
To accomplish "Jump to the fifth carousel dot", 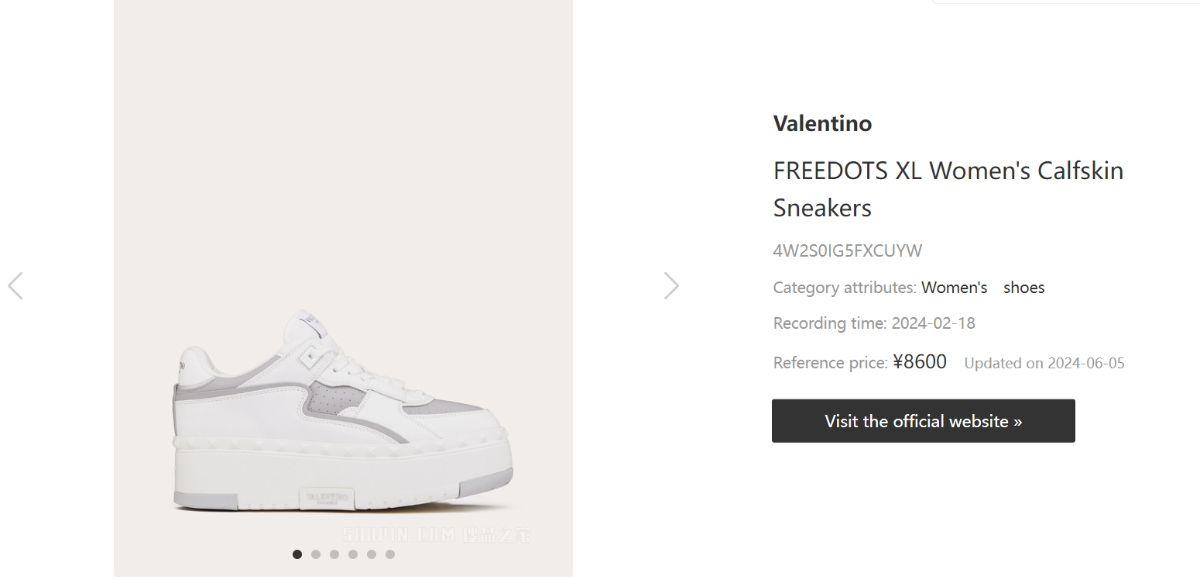I will coord(371,554).
